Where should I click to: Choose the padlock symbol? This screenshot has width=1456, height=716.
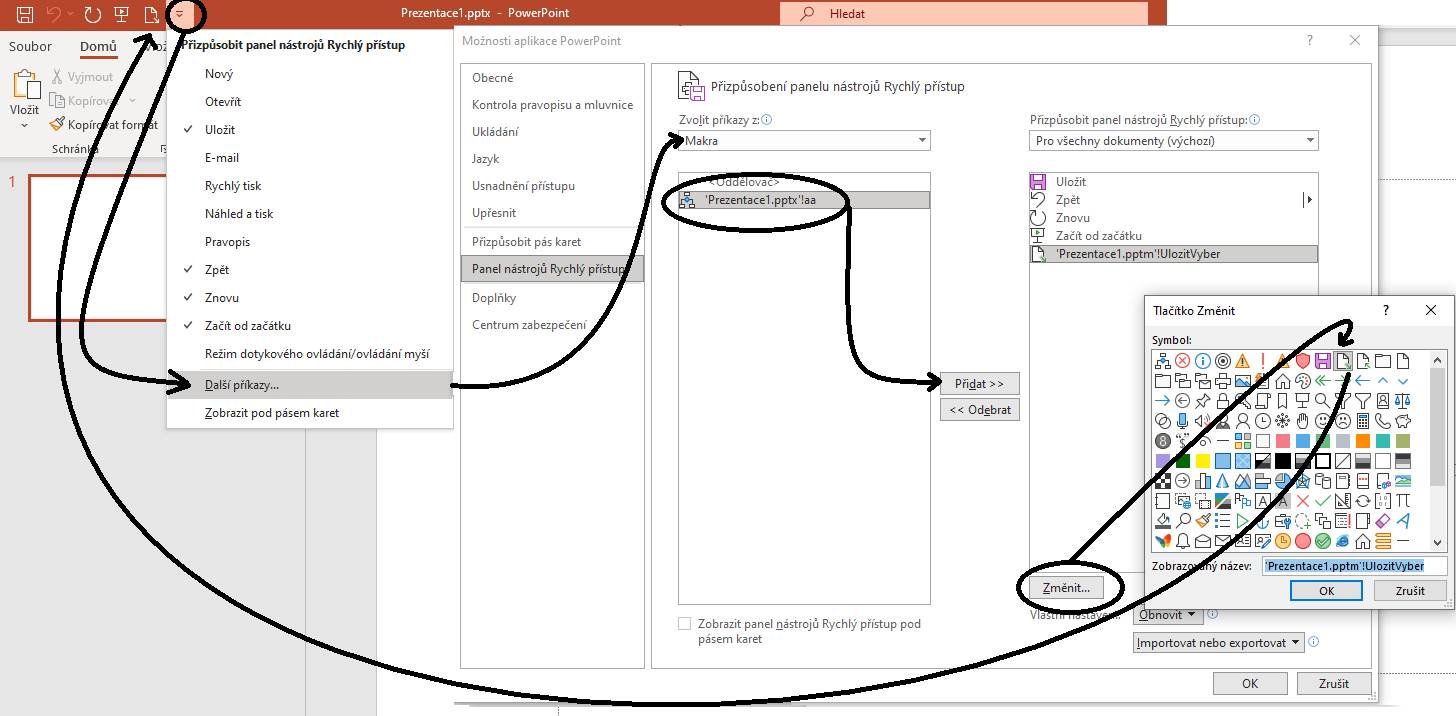coord(1222,401)
